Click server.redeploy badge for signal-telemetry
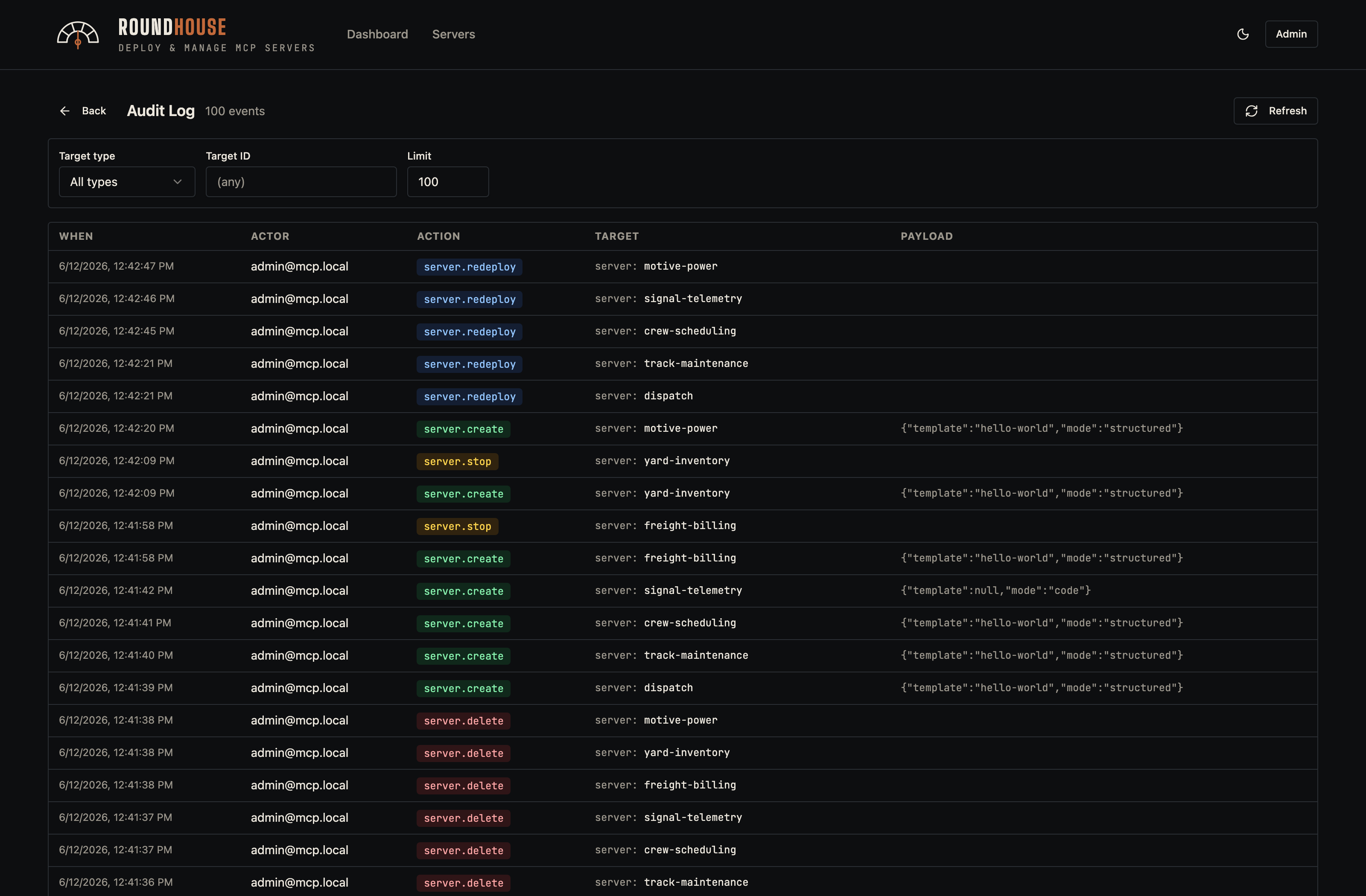1366x896 pixels. (x=470, y=300)
